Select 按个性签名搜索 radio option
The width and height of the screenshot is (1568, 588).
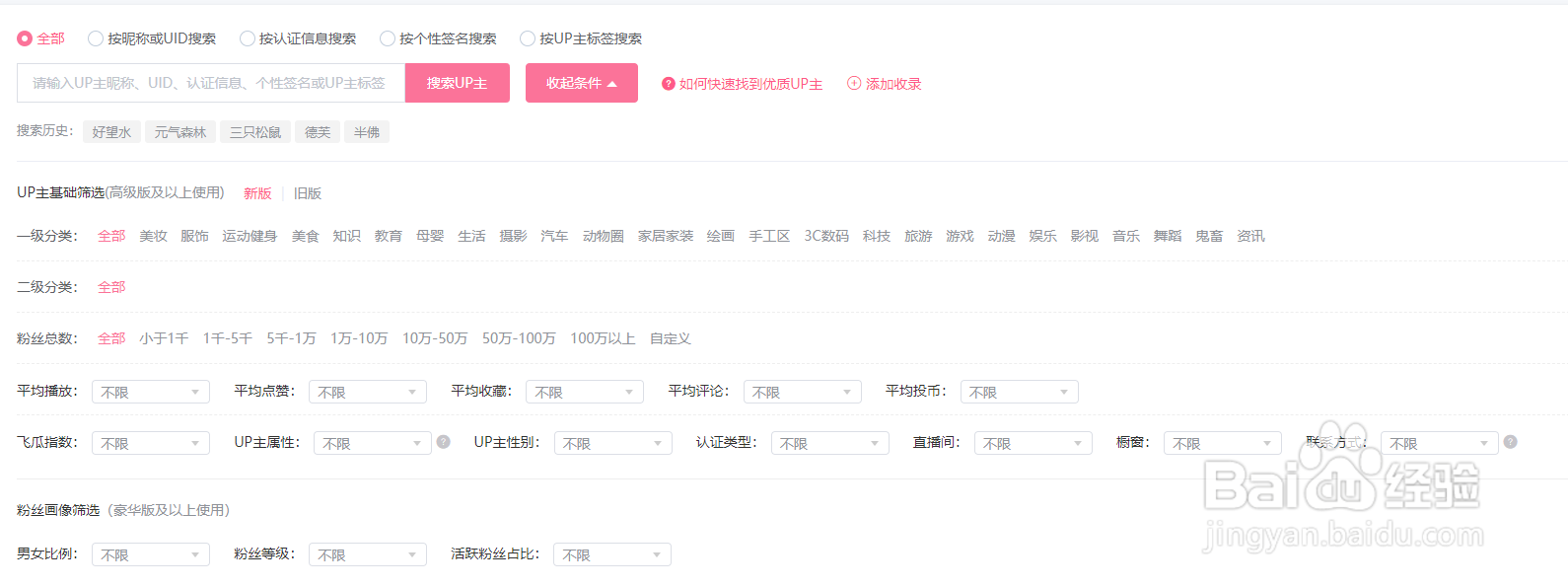point(388,38)
